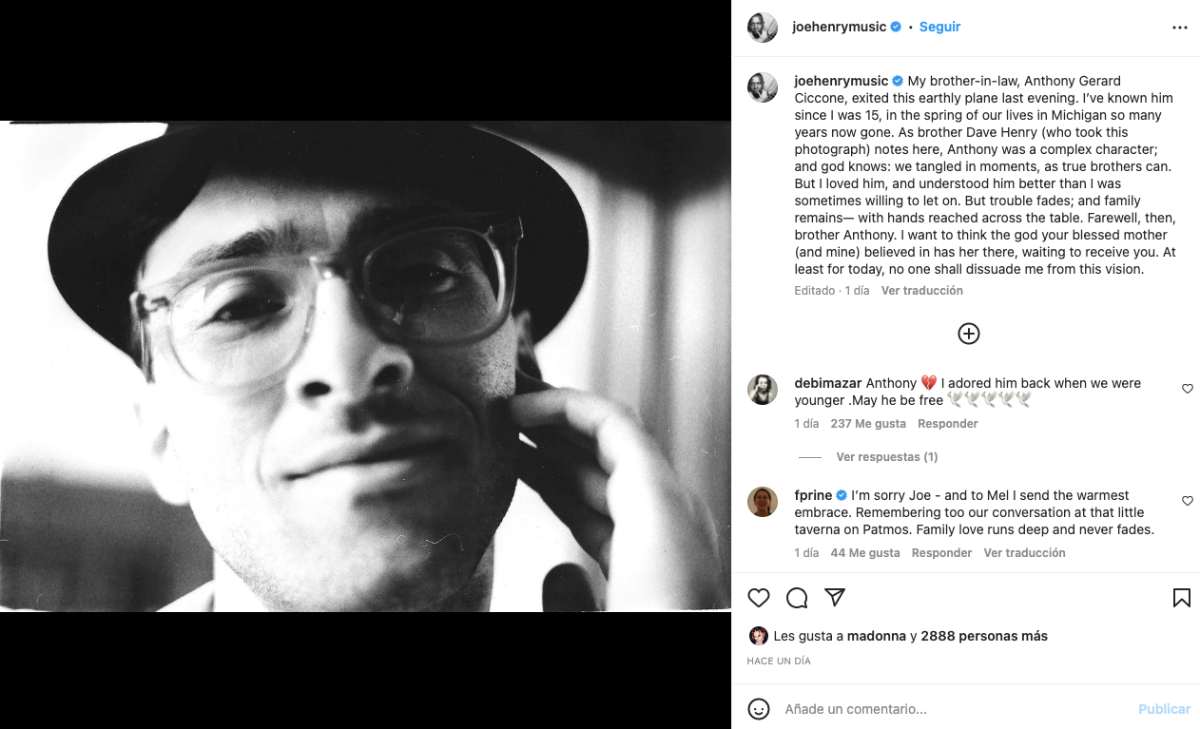View the 2888 personas más likes list
This screenshot has height=729, width=1200.
point(984,636)
